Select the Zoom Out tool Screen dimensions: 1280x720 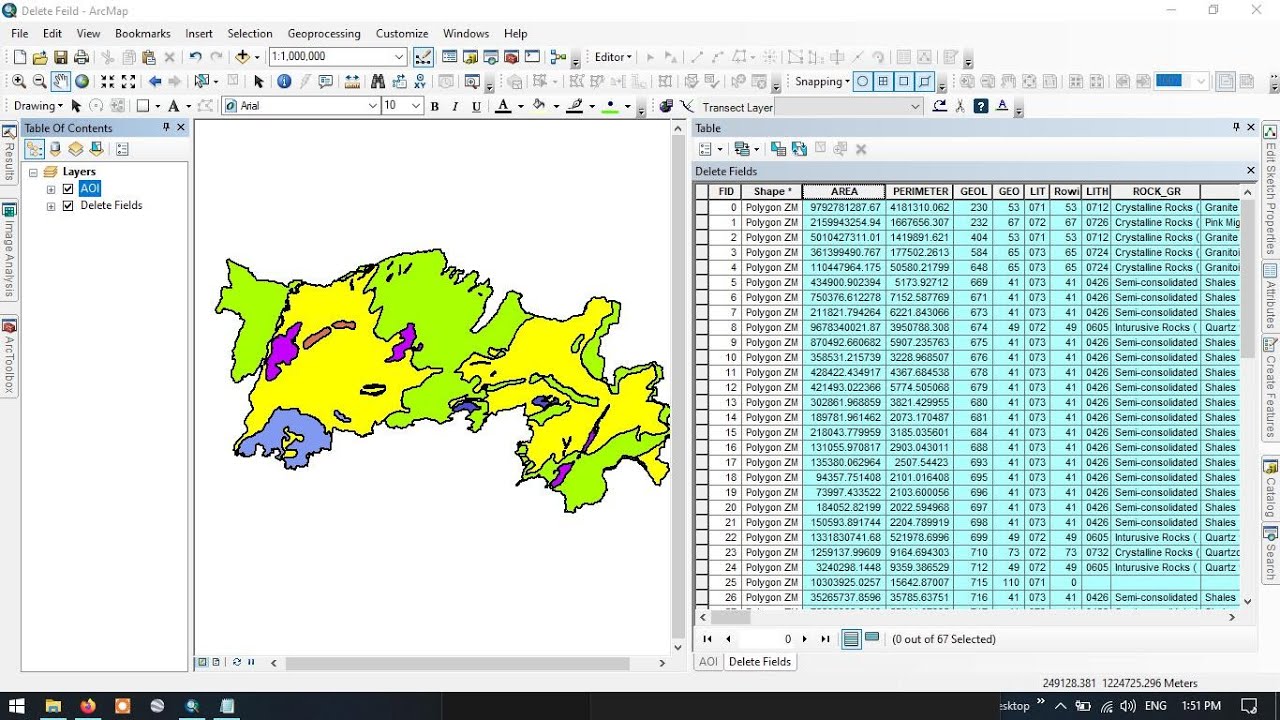(x=40, y=82)
